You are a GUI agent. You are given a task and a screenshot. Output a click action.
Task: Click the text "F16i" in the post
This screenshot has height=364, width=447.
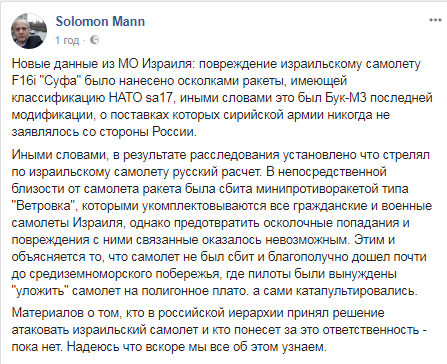[x=23, y=81]
